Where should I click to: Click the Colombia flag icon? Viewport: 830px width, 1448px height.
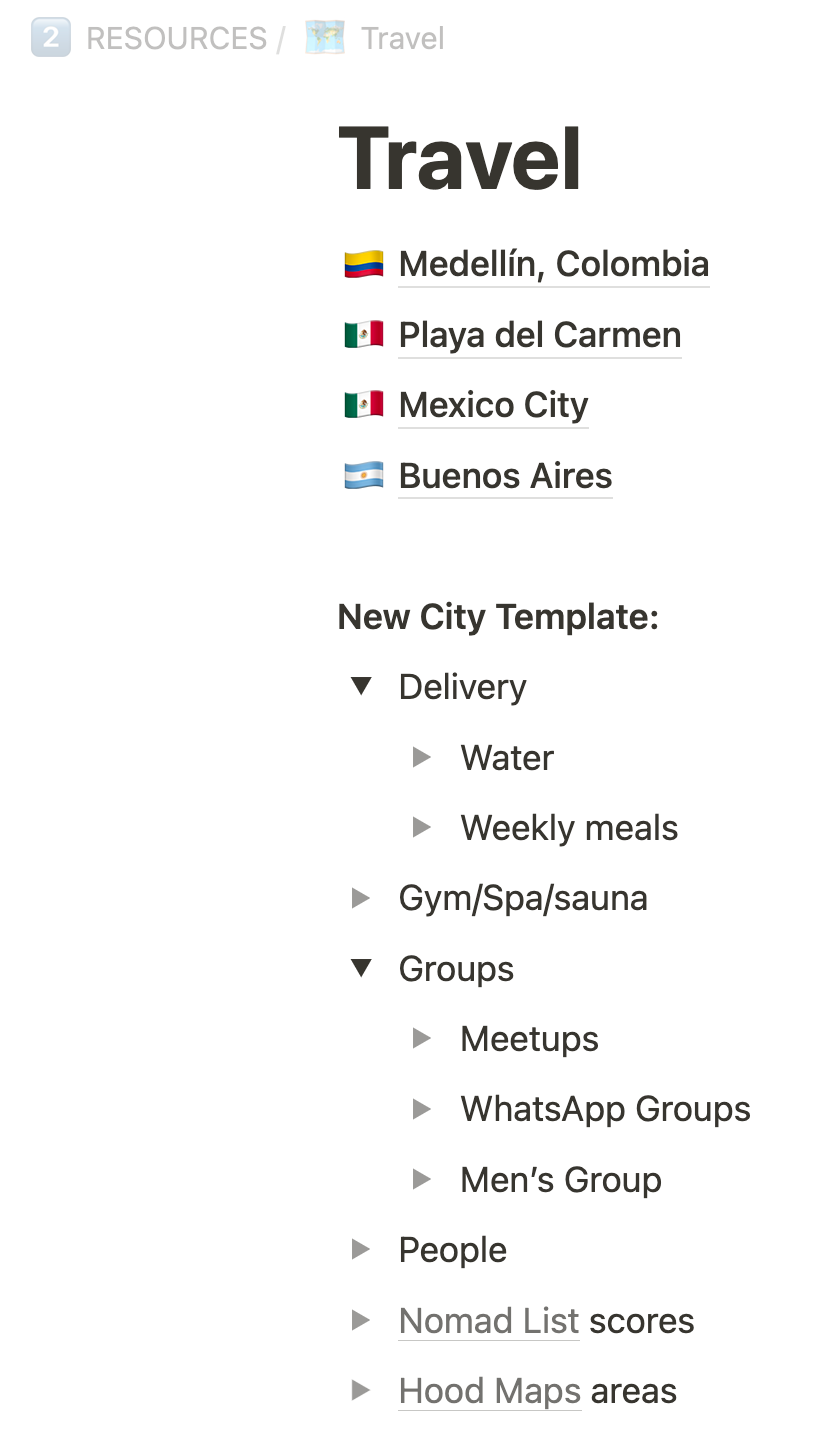(x=364, y=265)
